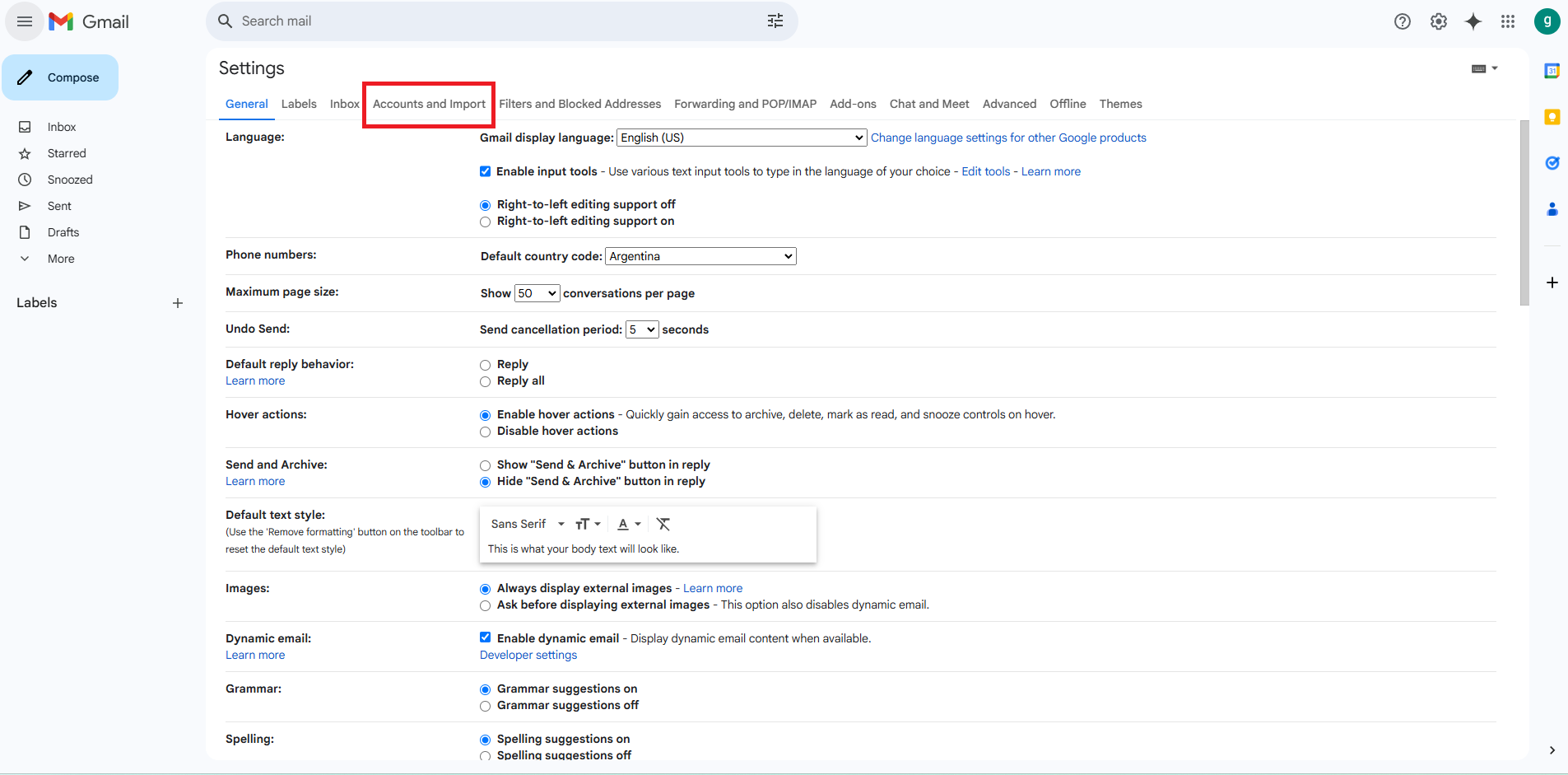Click the Compose button
This screenshot has height=775, width=1568.
pos(60,77)
